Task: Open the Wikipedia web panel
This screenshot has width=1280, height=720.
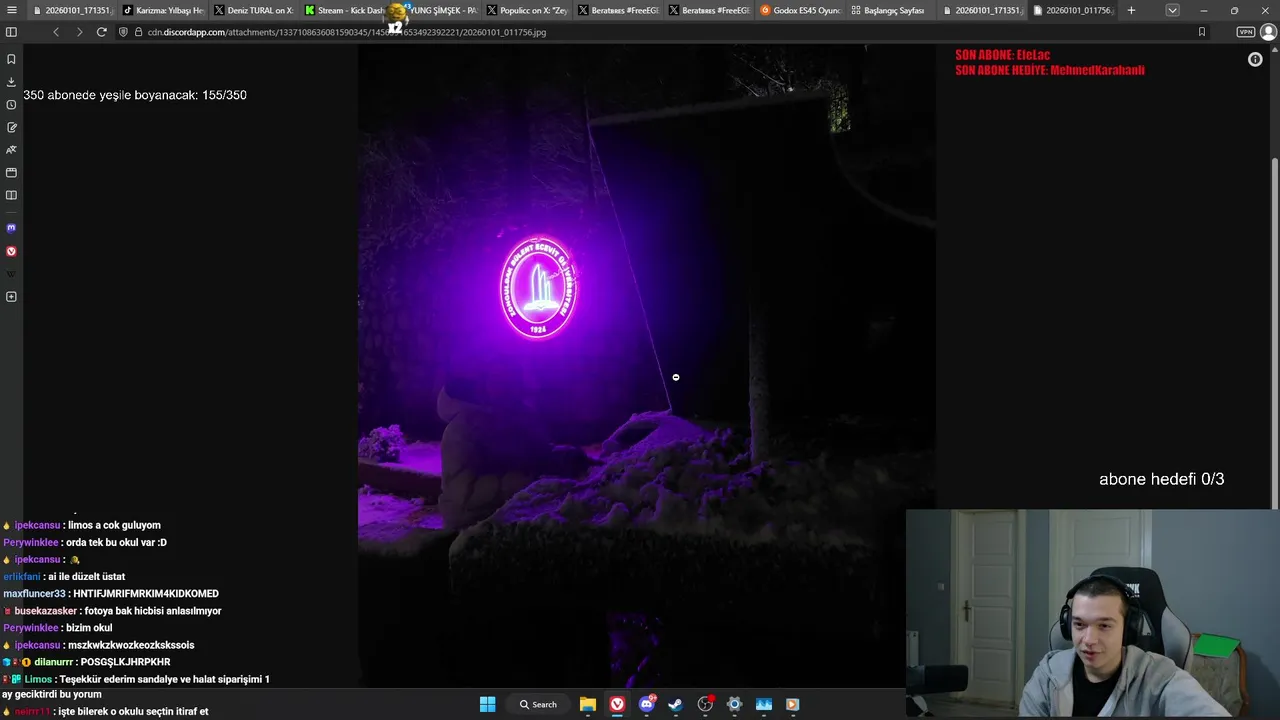Action: point(11,274)
